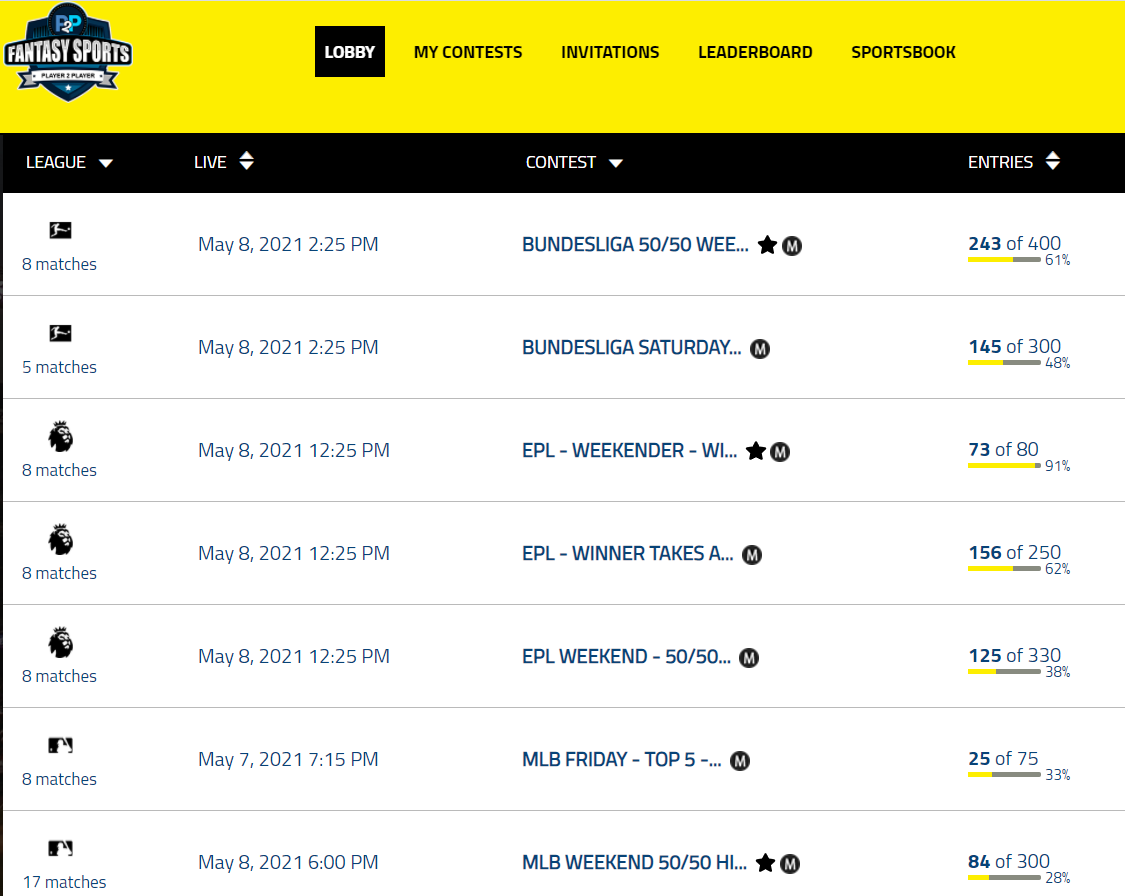Image resolution: width=1125 pixels, height=896 pixels.
Task: Click the star icon on MLB Weekend 50/50 contest
Action: pyautogui.click(x=766, y=863)
